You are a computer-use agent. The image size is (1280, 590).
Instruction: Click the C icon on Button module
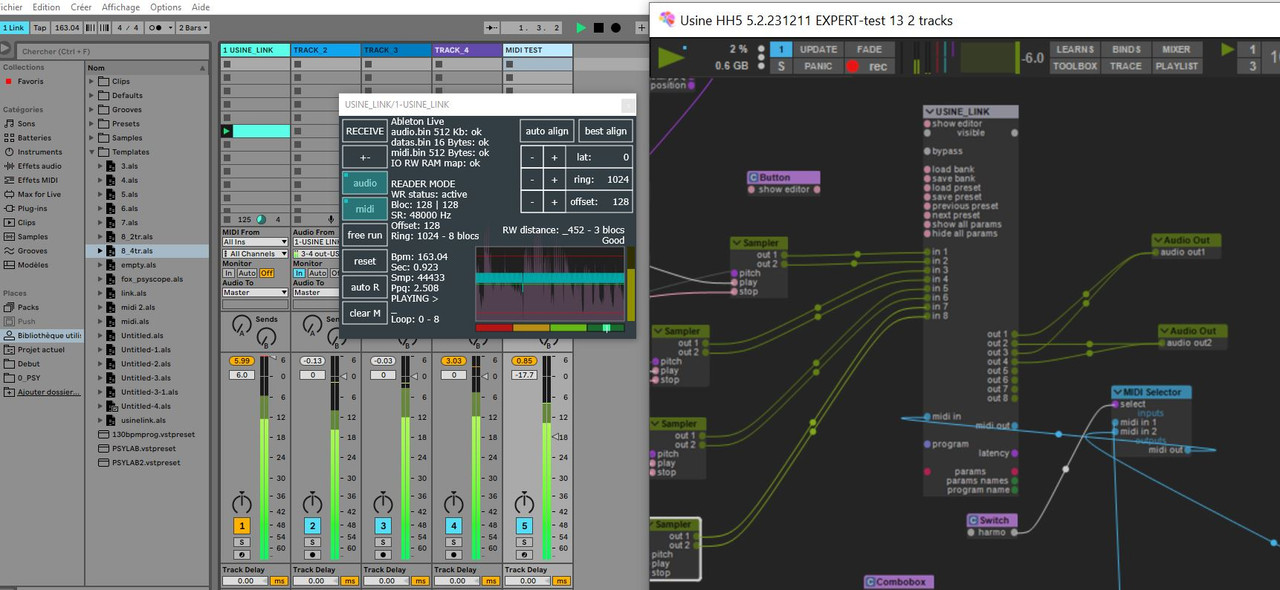pos(753,178)
